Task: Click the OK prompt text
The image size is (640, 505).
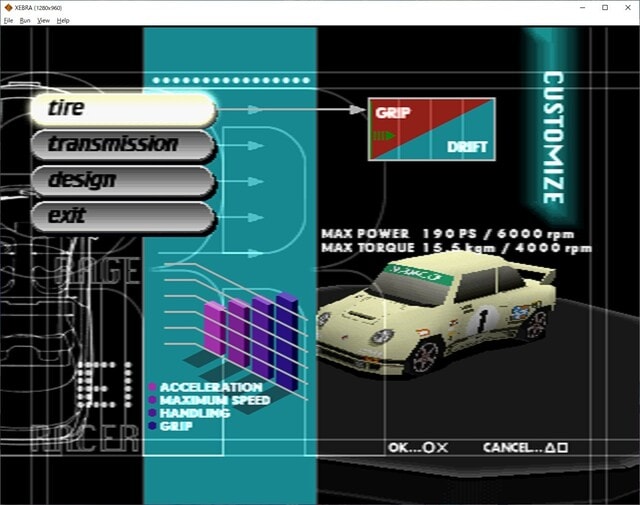Action: (418, 448)
